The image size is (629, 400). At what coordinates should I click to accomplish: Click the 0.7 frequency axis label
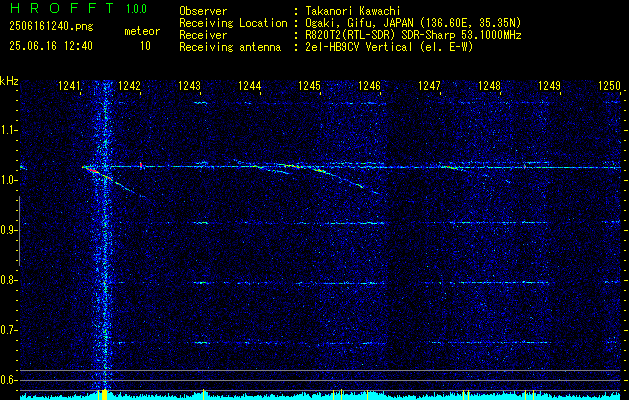pyautogui.click(x=8, y=330)
